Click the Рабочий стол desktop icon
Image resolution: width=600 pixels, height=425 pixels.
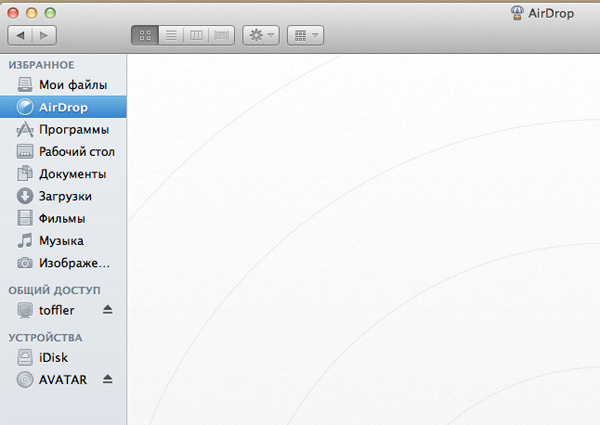point(25,152)
